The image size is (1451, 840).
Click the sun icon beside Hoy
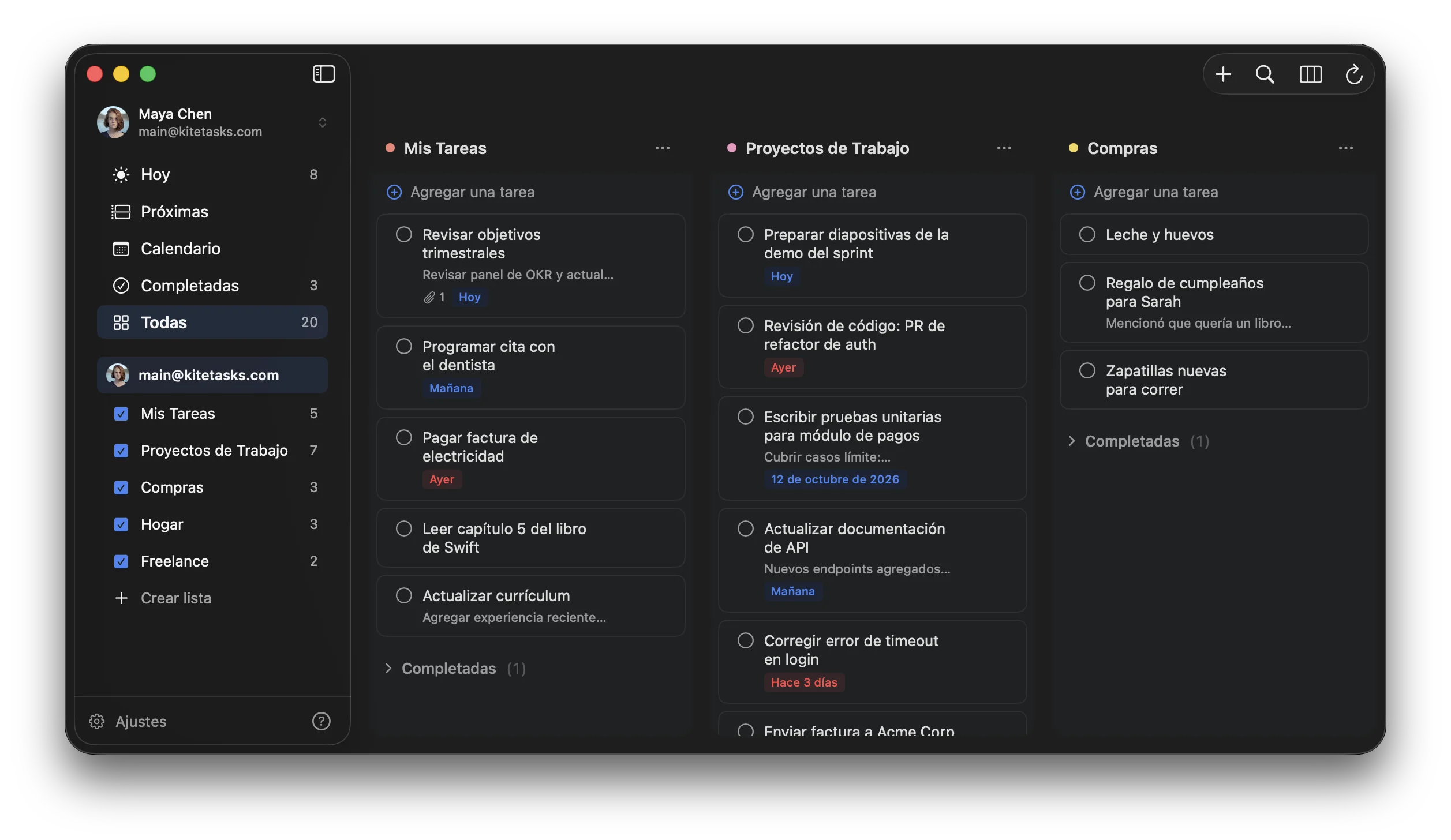[x=121, y=174]
